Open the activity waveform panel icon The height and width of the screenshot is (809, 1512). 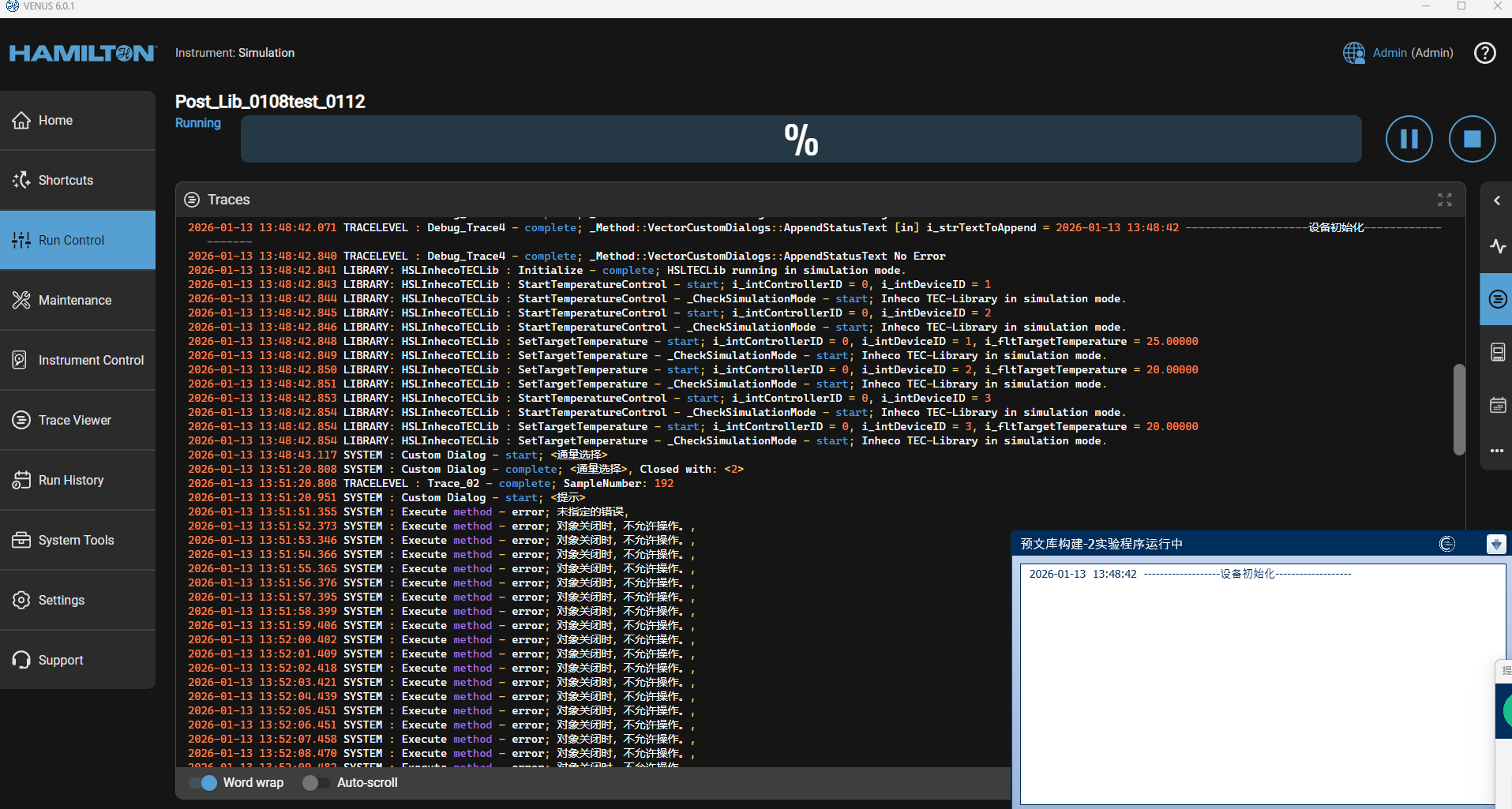(1497, 246)
